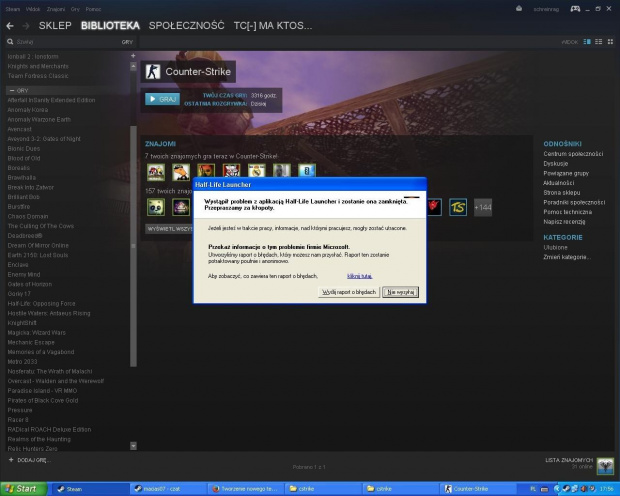The image size is (620, 496).
Task: Open your avatar in friends list corner
Action: click(x=605, y=466)
